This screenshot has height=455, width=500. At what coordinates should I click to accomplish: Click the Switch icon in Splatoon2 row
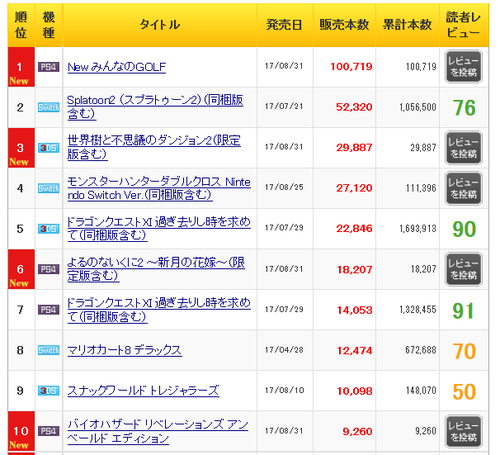tap(49, 107)
